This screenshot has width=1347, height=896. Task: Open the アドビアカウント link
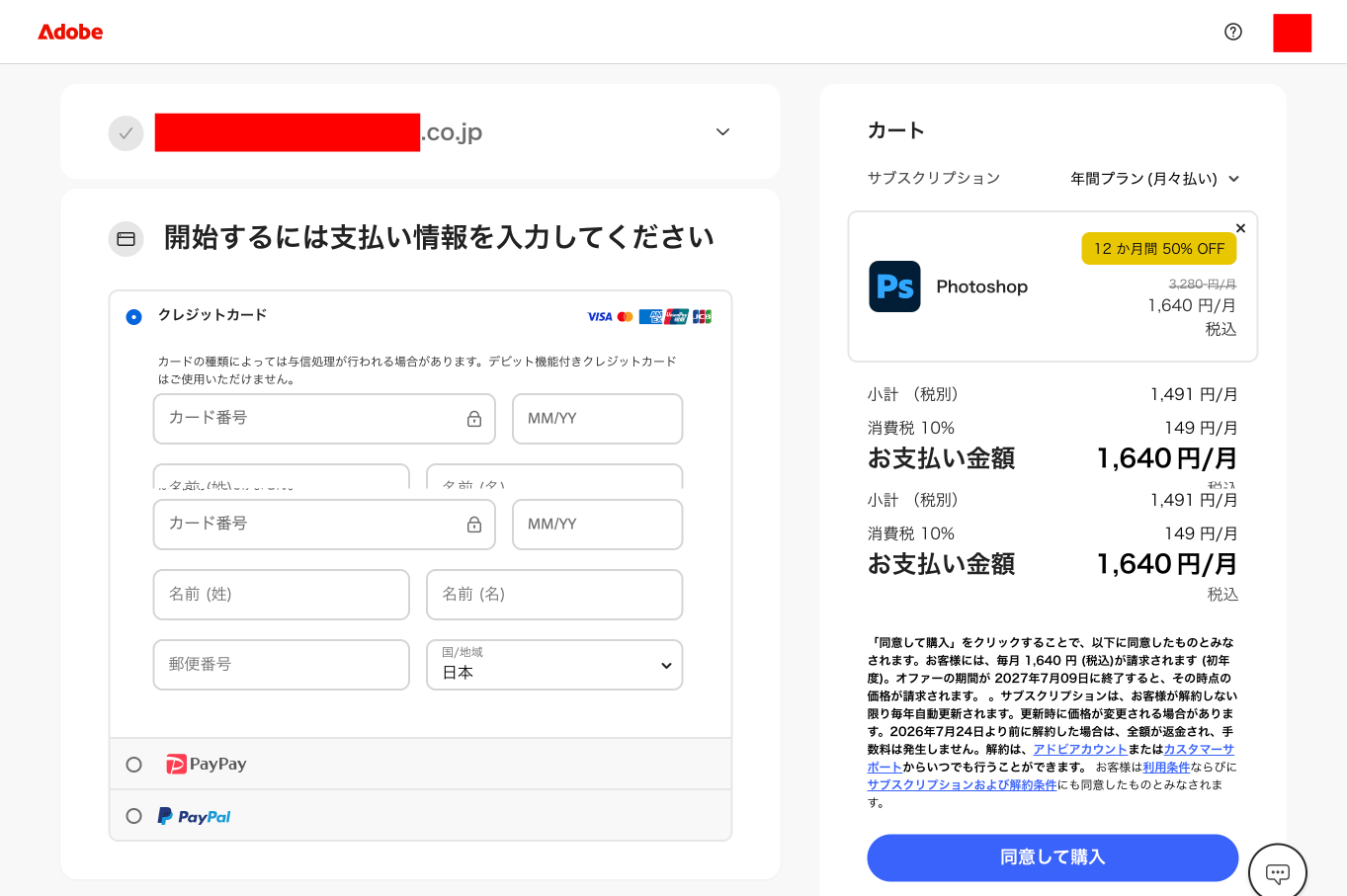tap(1080, 750)
